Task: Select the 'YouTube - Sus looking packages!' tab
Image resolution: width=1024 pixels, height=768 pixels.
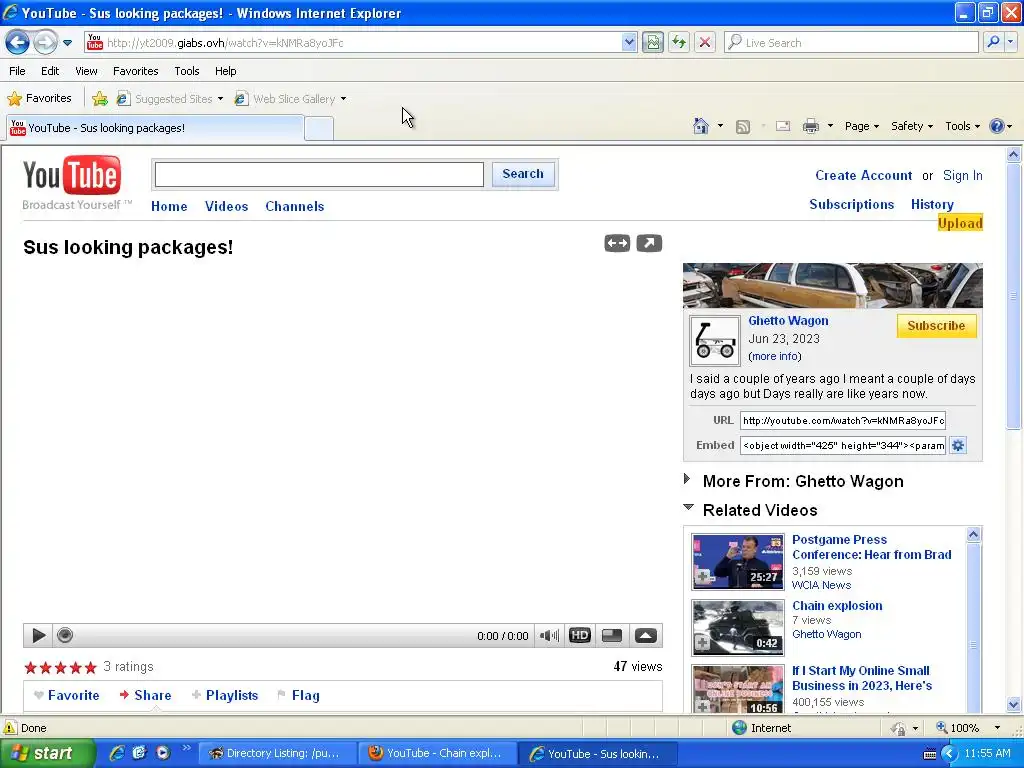Action: 155,128
